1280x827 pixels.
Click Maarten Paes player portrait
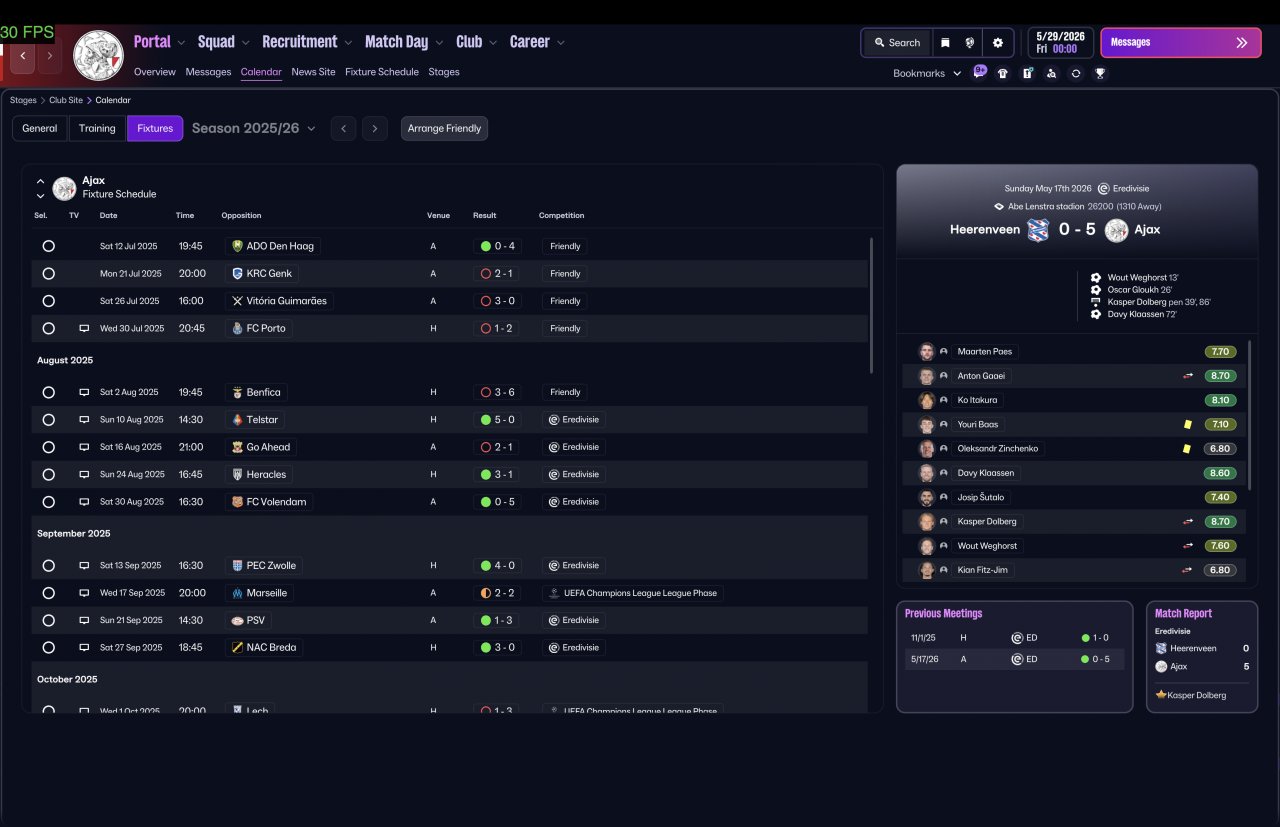pyautogui.click(x=927, y=352)
